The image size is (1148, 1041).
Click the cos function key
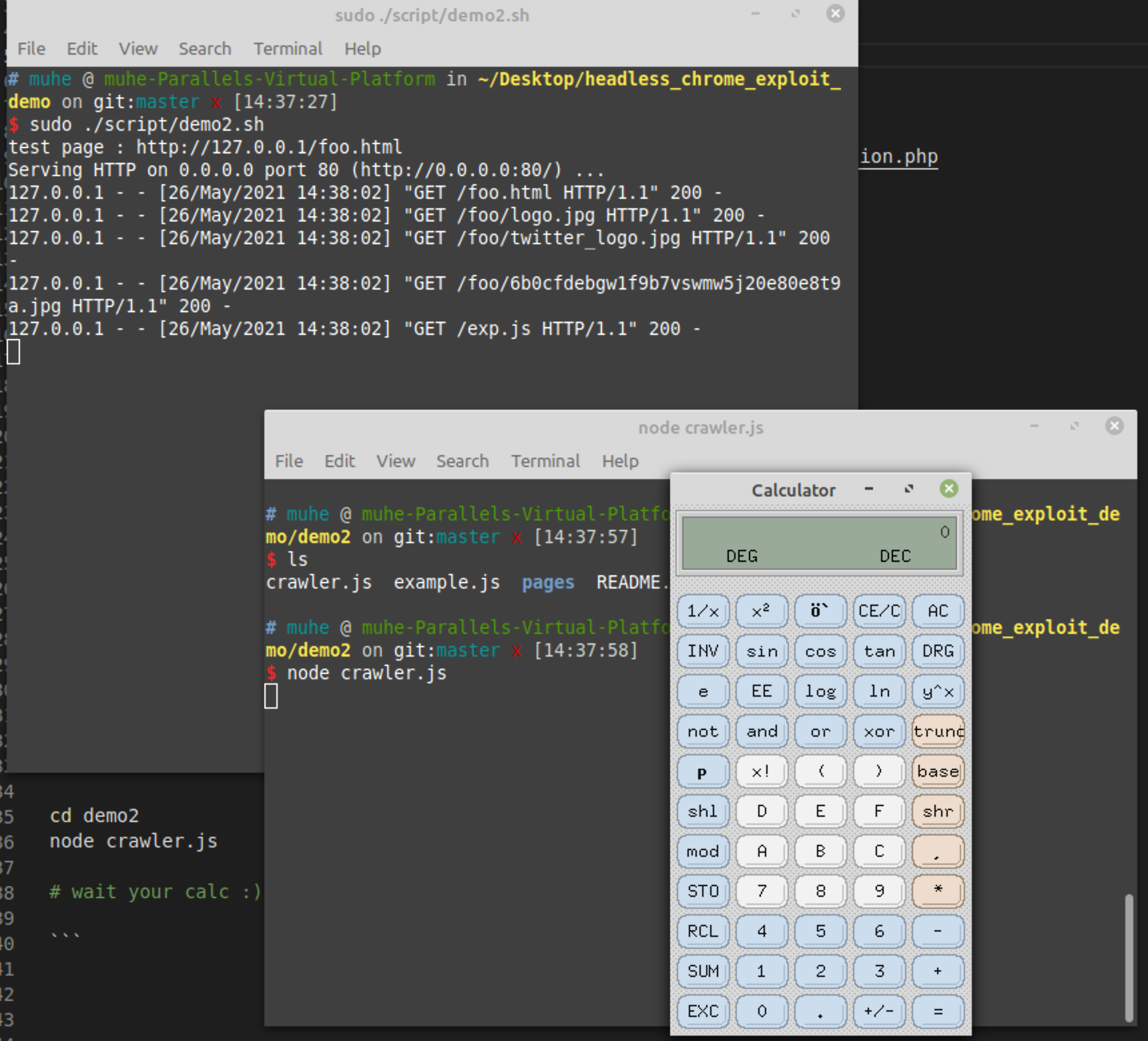tap(820, 651)
